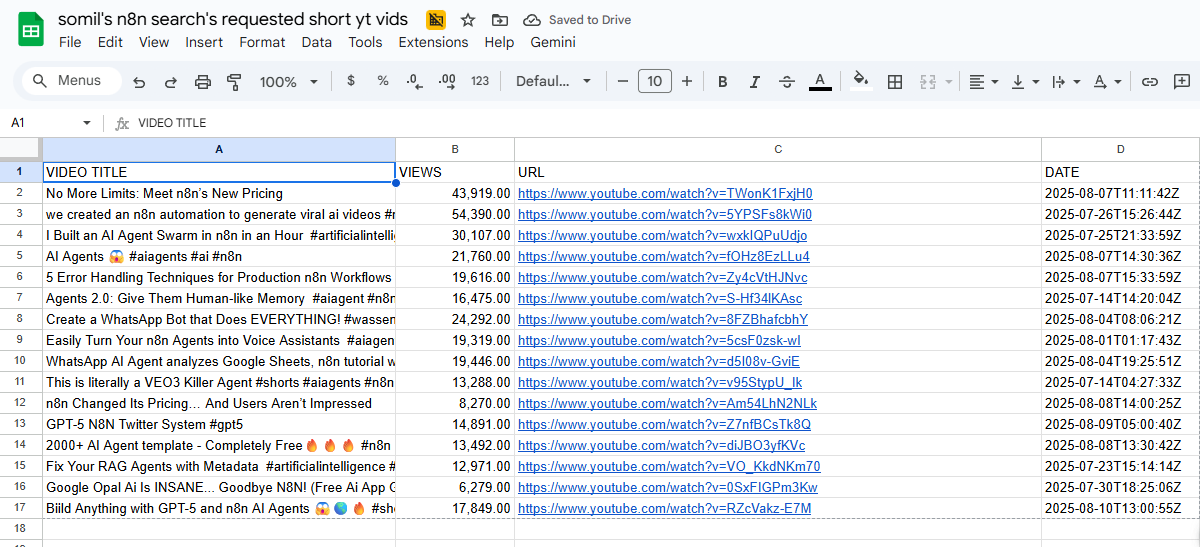Open the zoom level dropdown at 100%
The width and height of the screenshot is (1200, 547).
pos(288,82)
